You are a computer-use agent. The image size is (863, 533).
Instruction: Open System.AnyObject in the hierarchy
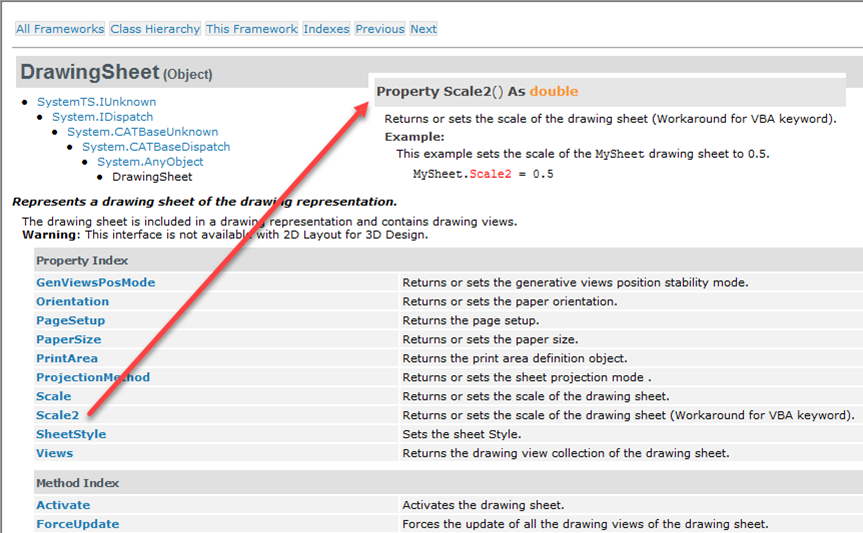pyautogui.click(x=150, y=161)
